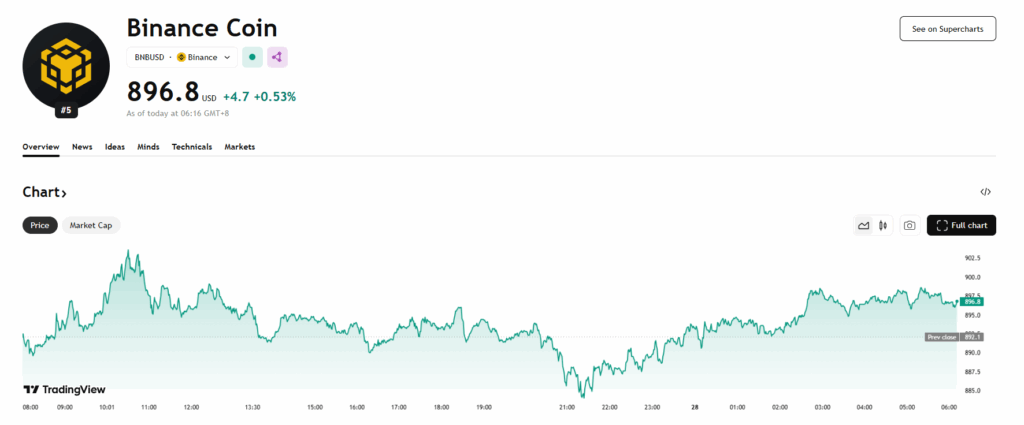Viewport: 1024px width, 425px height.
Task: Switch to area chart style
Action: (863, 226)
